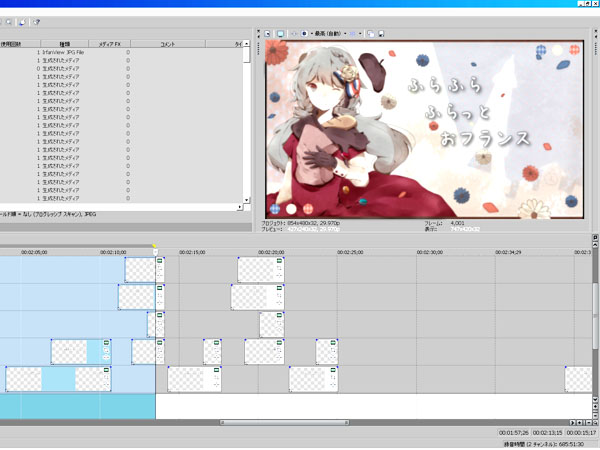Click timeline ruler at 00:02:30;00
This screenshot has height=450, width=600.
pos(430,252)
